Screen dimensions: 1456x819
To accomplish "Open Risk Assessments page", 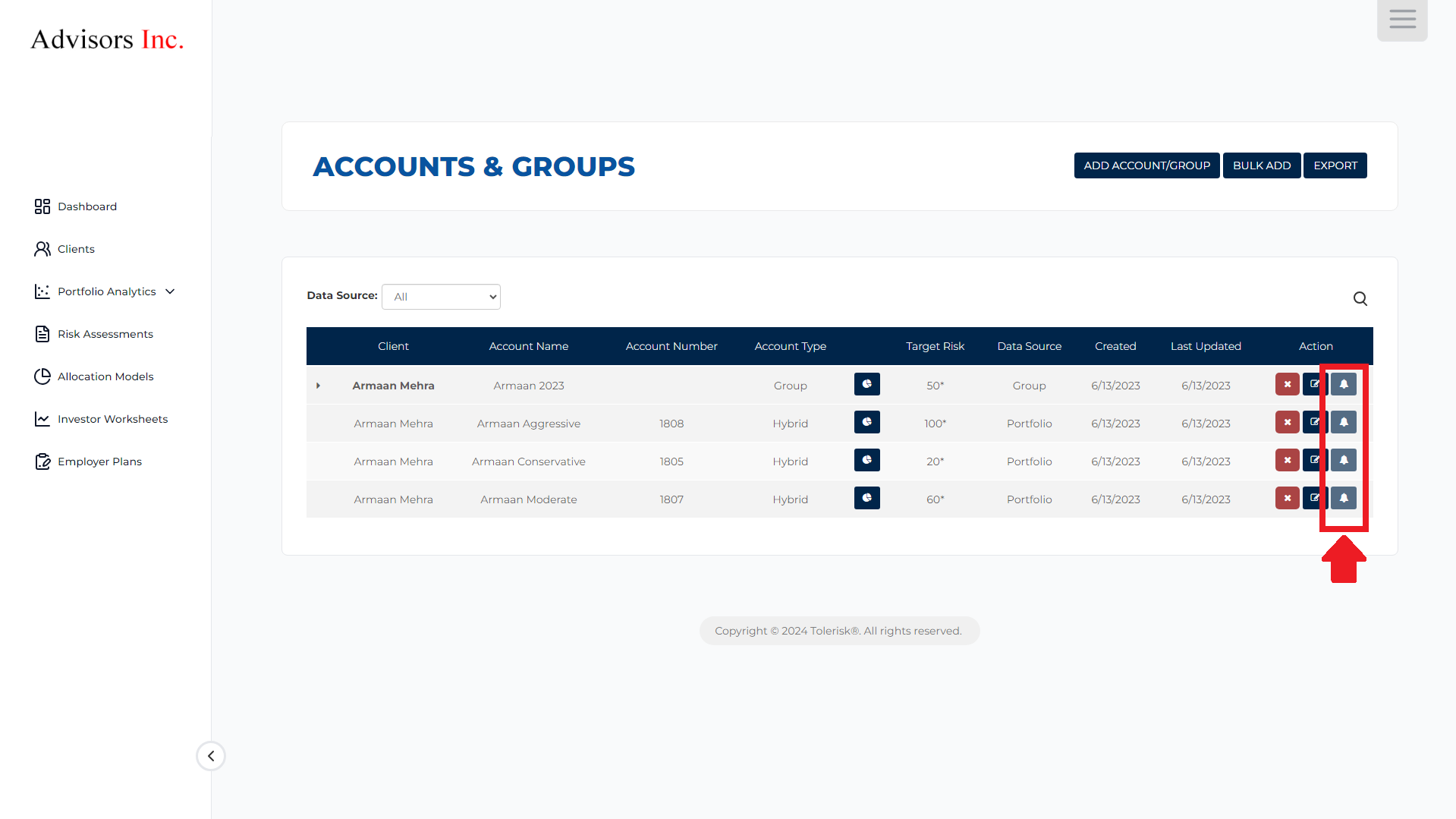I will click(x=105, y=334).
